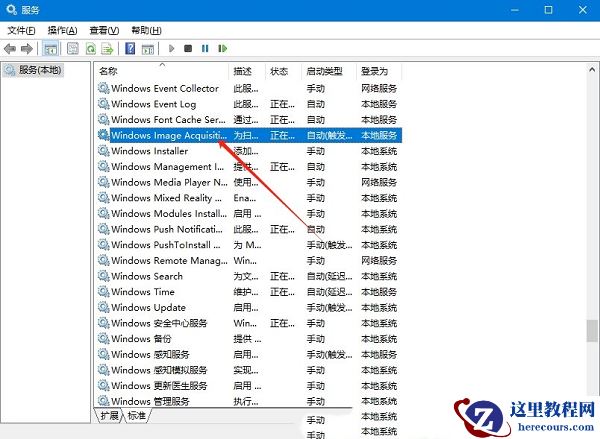
Task: Select Windows Event Collector service
Action: (249, 88)
